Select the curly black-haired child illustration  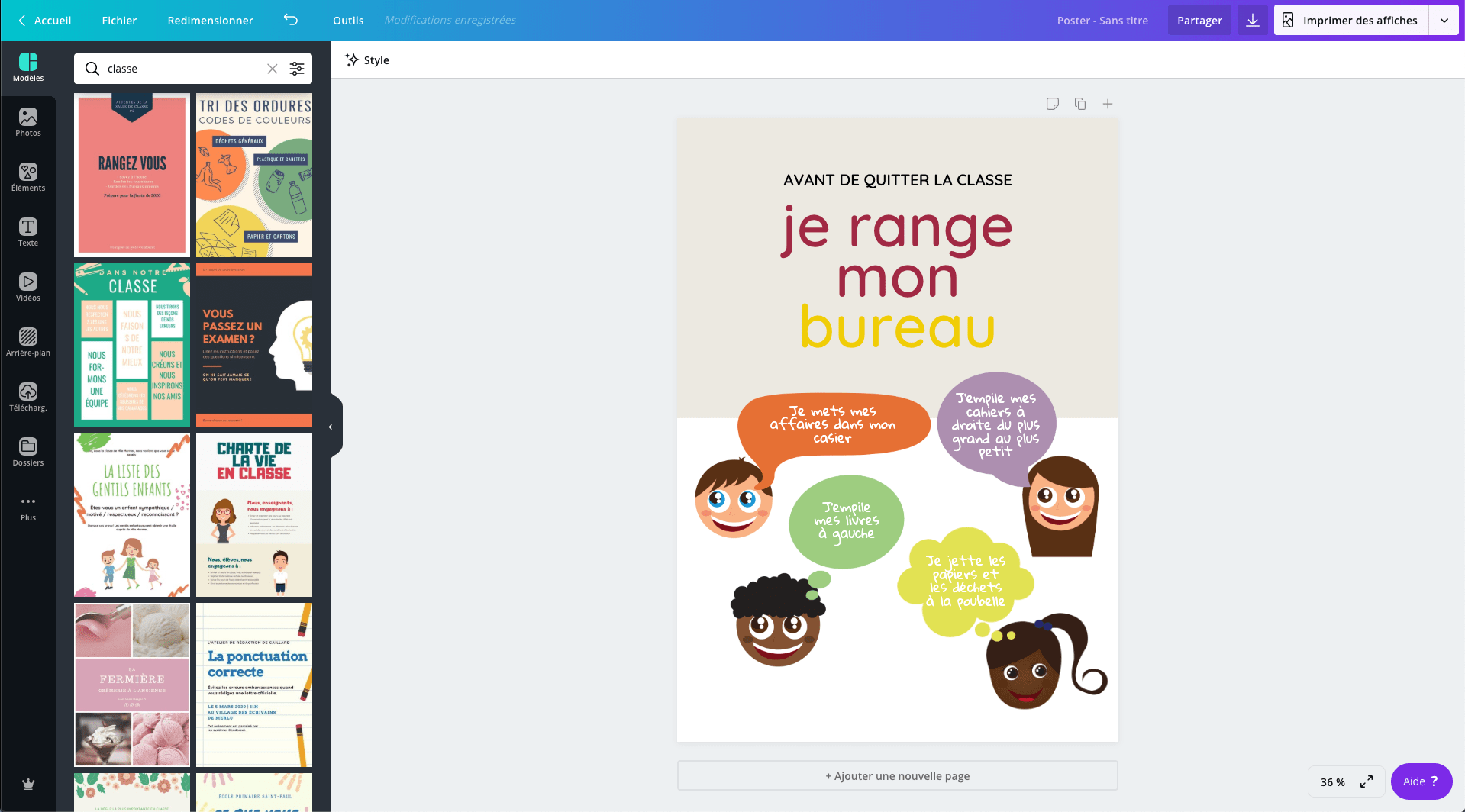778,620
